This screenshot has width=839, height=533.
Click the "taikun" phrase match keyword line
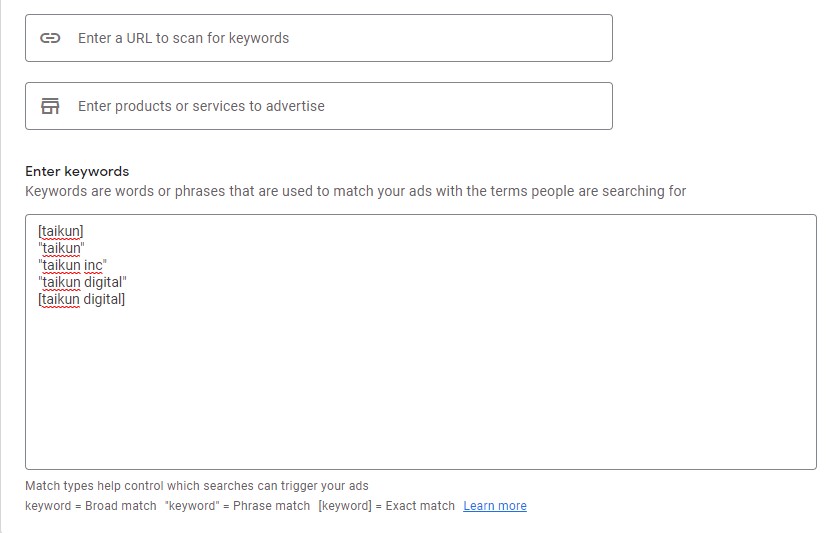click(x=61, y=248)
